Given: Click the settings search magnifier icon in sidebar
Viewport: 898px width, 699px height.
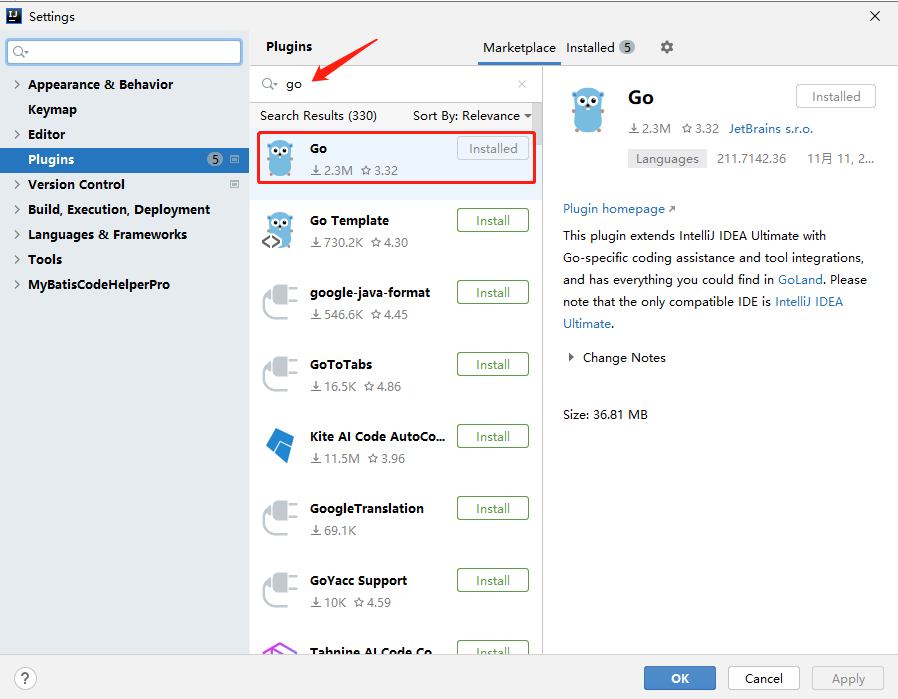Looking at the screenshot, I should click(x=20, y=52).
